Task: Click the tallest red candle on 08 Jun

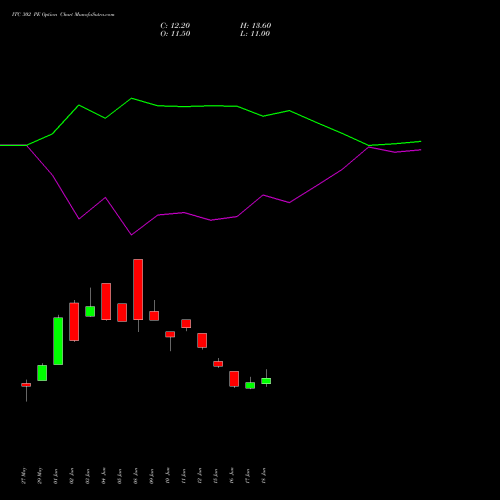Action: point(138,289)
